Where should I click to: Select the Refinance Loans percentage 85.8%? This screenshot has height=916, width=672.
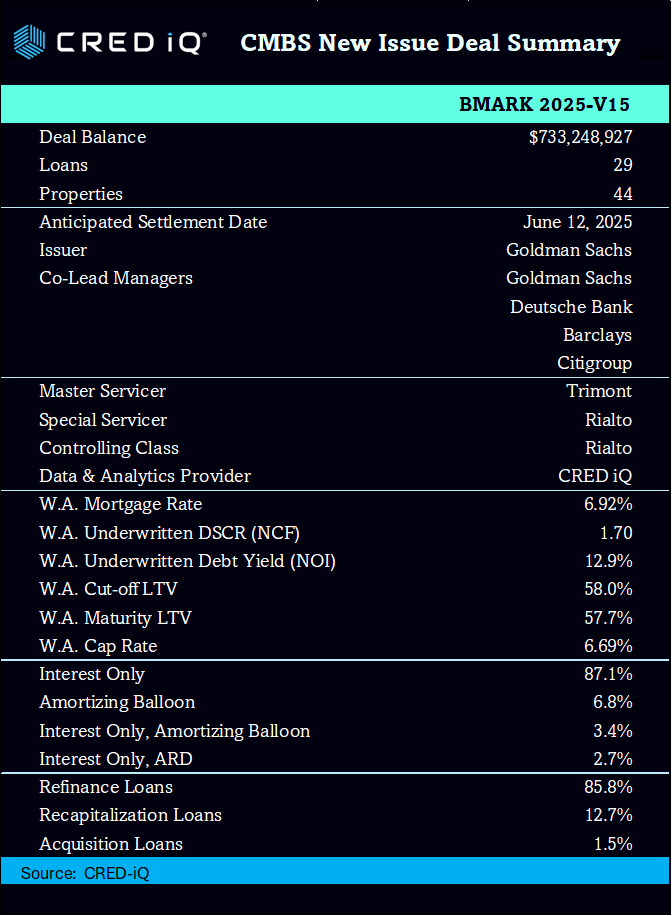pyautogui.click(x=608, y=787)
